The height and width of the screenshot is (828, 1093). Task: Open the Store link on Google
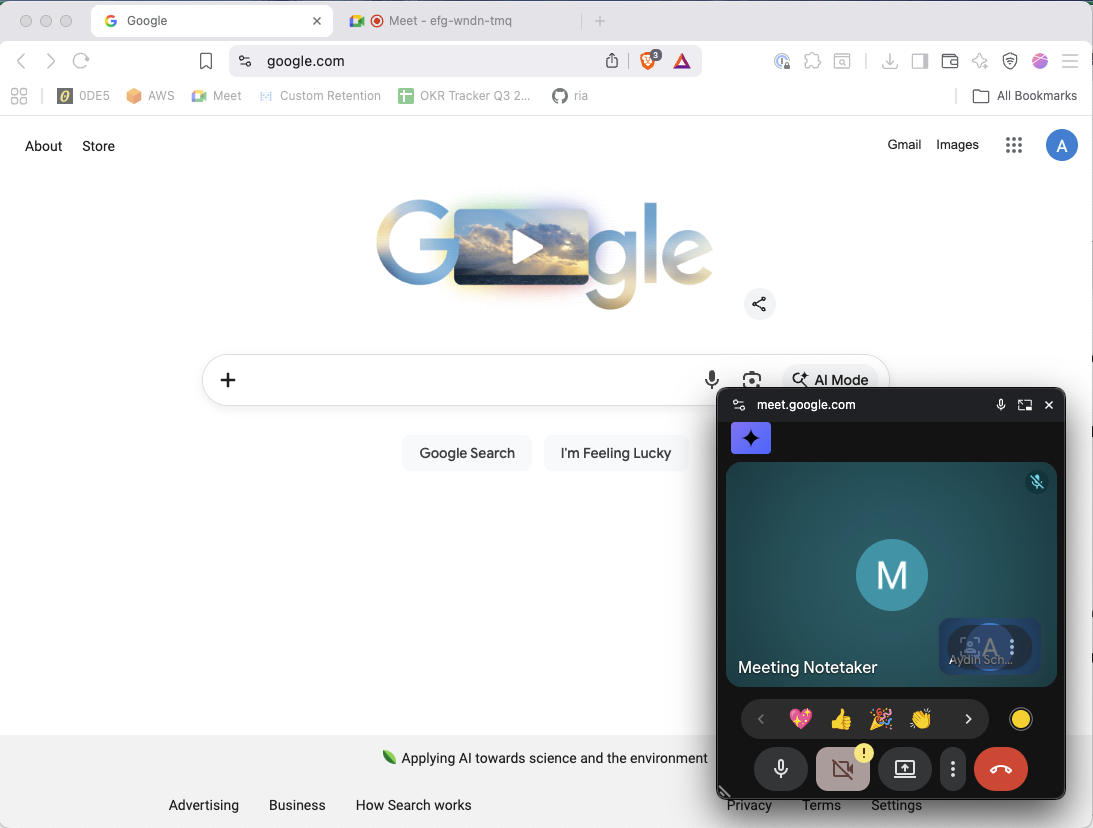pyautogui.click(x=98, y=146)
